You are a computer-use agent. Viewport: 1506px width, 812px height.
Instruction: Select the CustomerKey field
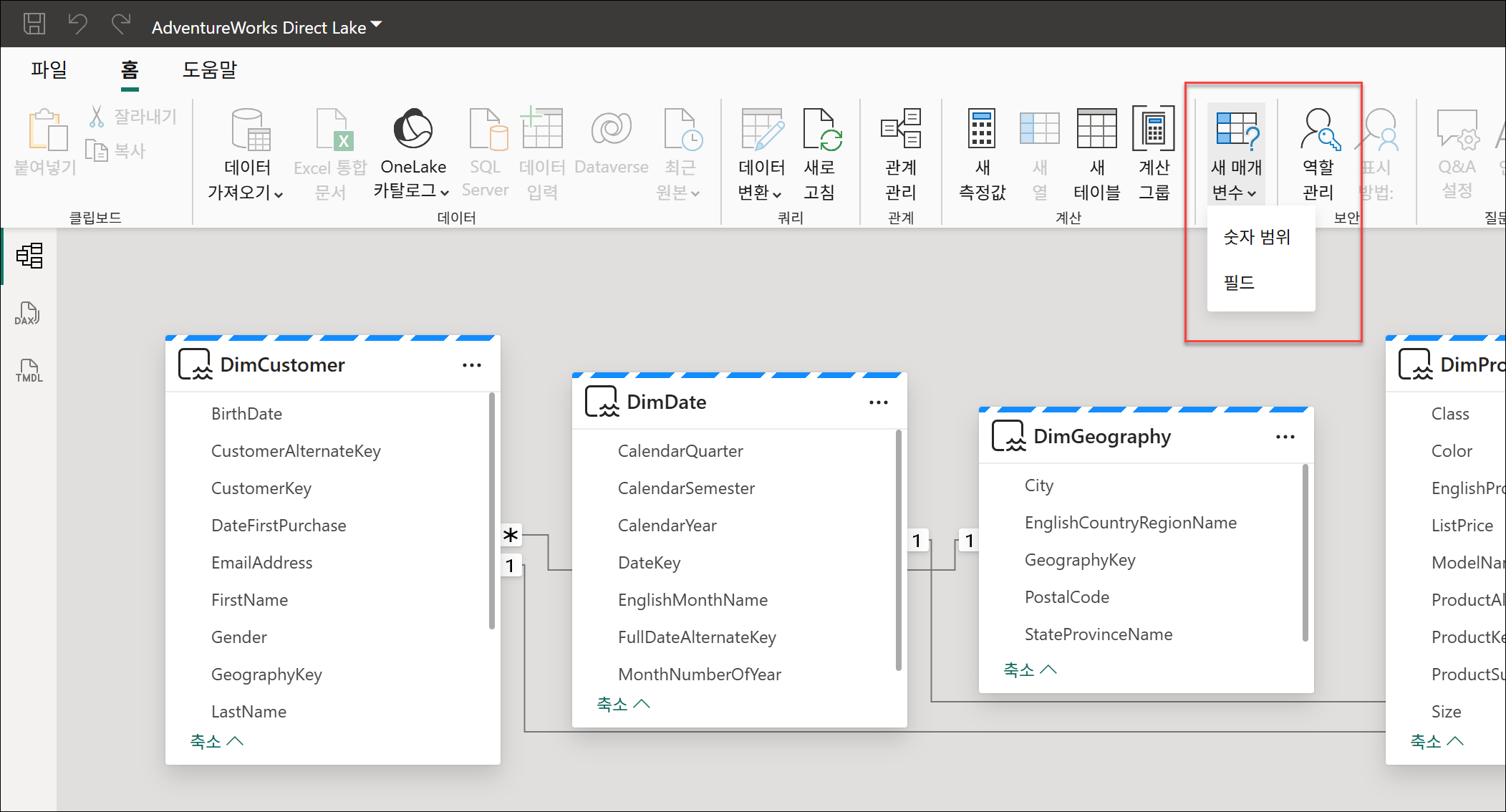pos(261,488)
